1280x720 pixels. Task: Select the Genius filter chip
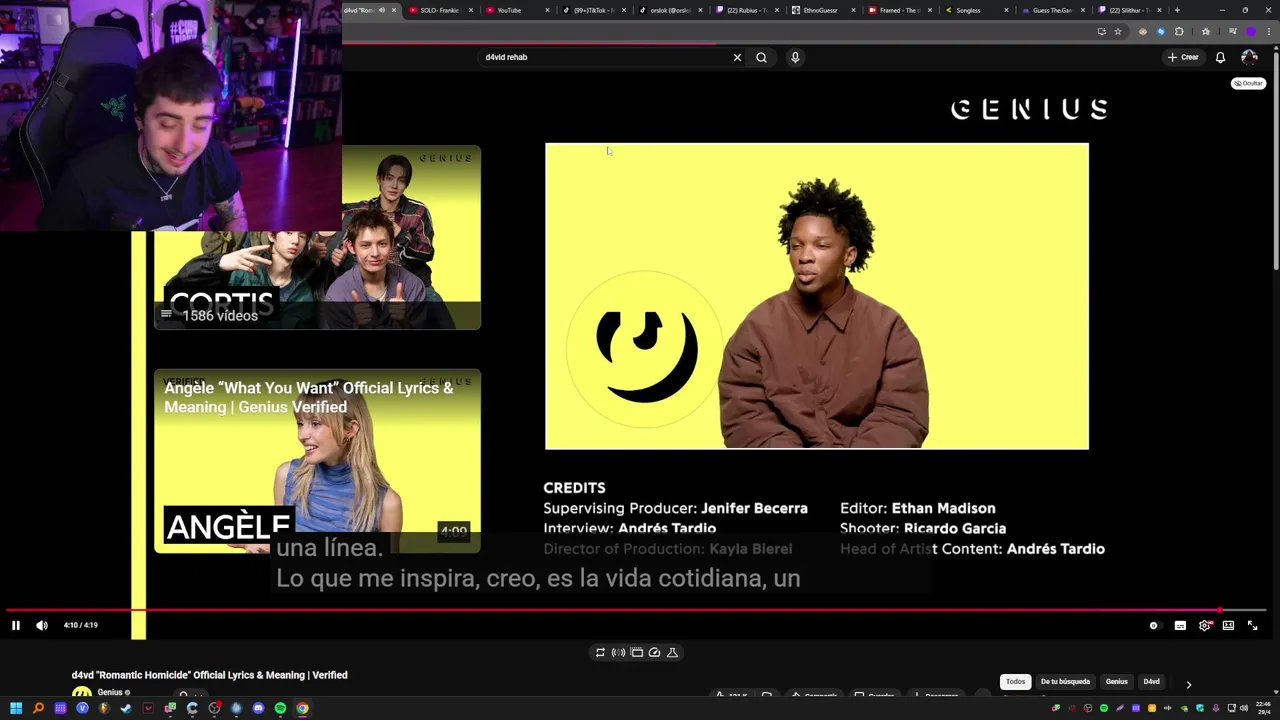click(x=1116, y=682)
